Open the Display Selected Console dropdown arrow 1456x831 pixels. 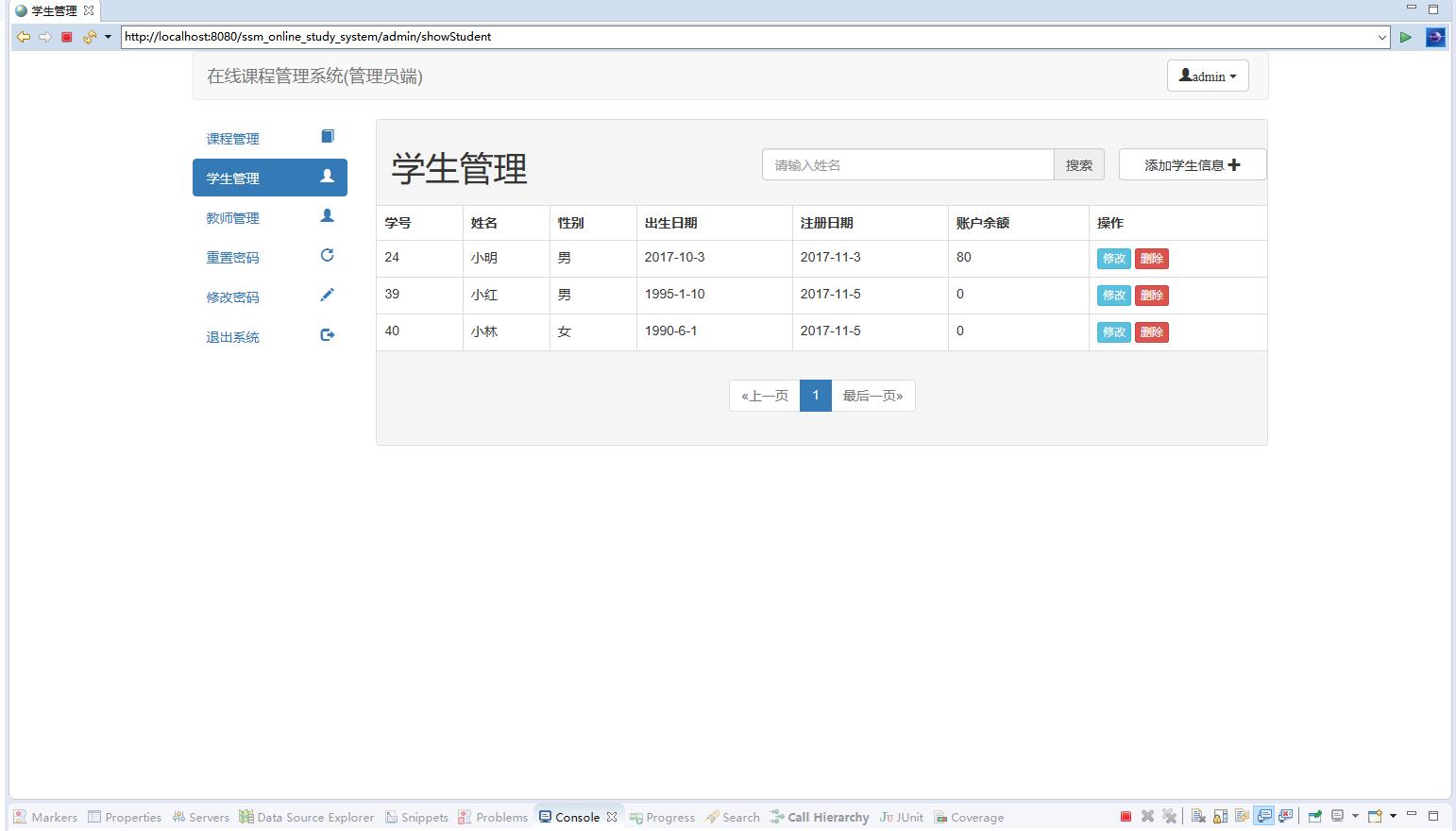[x=1355, y=815]
